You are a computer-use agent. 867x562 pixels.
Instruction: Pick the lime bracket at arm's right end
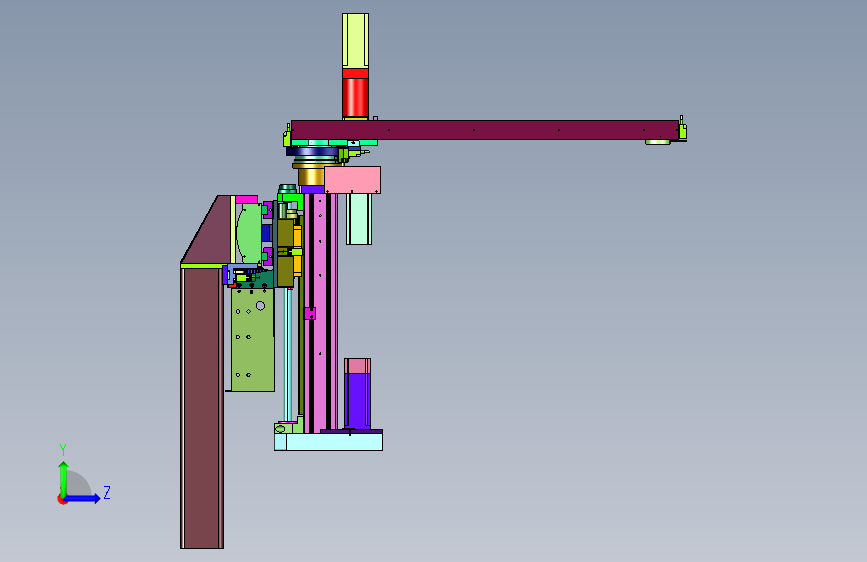click(682, 129)
